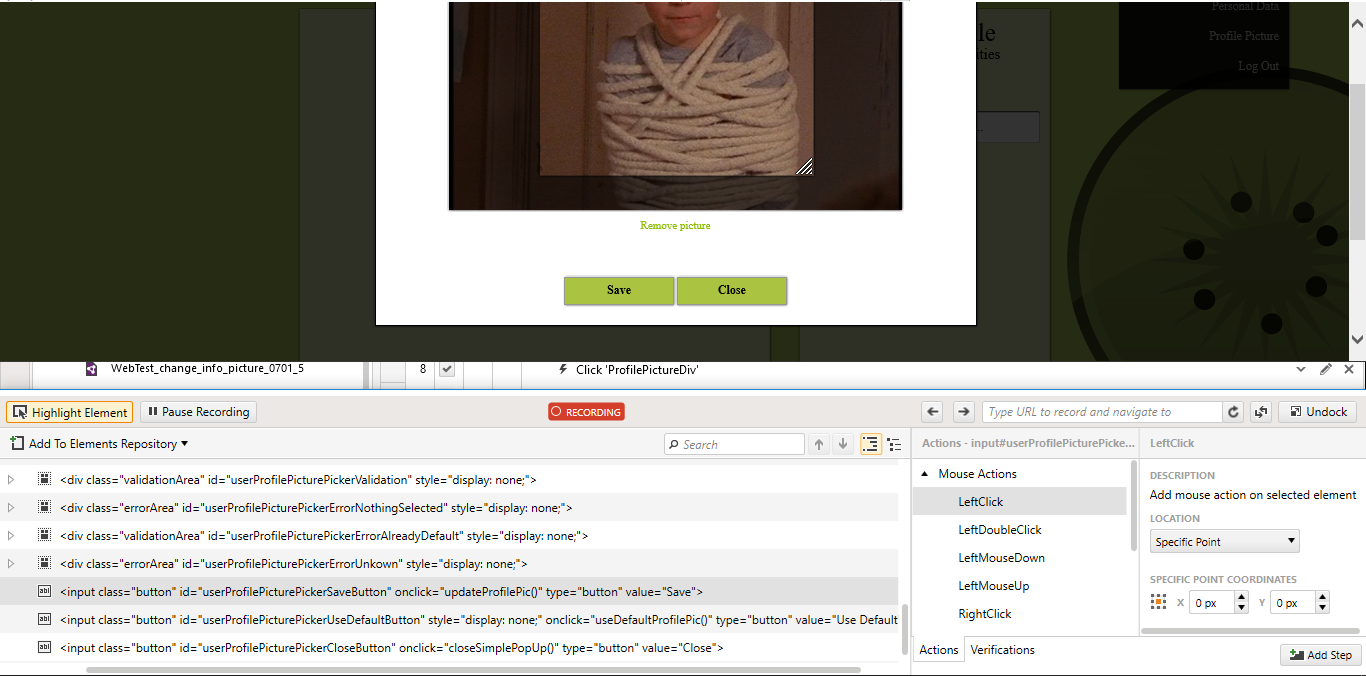
Task: Go to next search result arrow
Action: point(843,444)
